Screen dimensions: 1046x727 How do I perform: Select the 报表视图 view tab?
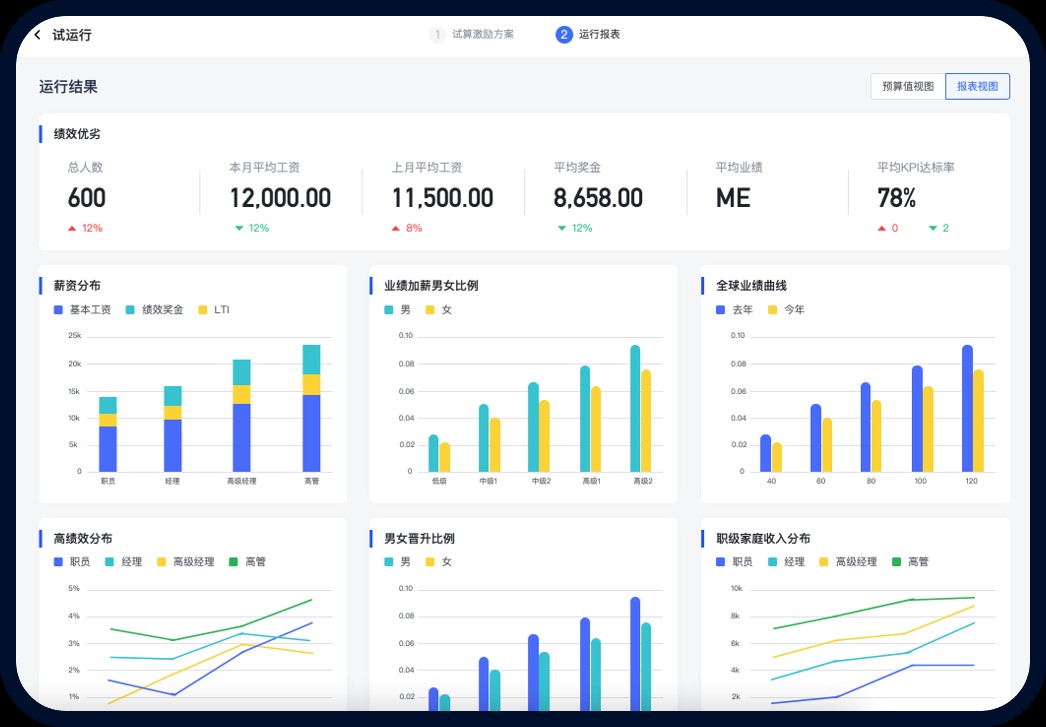[x=977, y=87]
